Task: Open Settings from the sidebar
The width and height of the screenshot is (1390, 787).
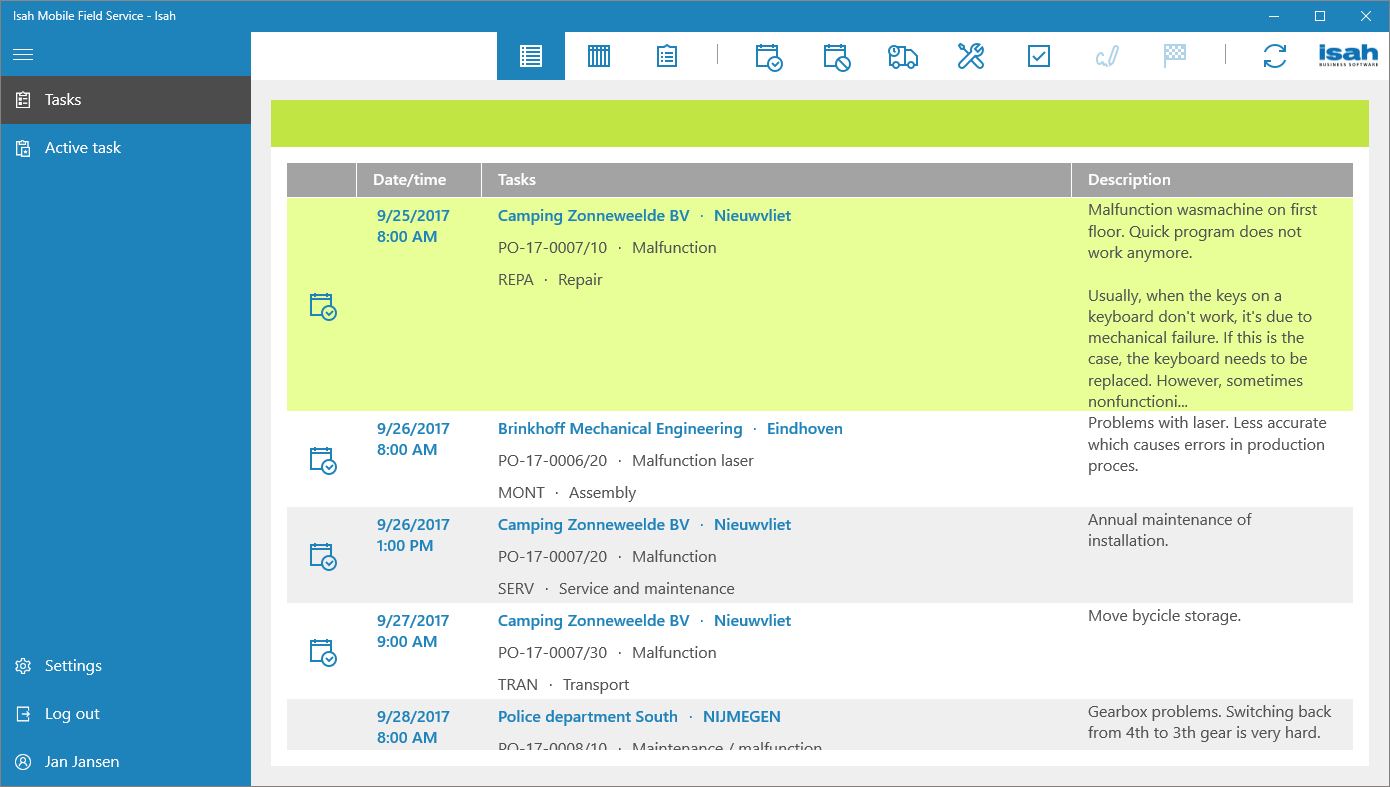Action: (x=72, y=665)
